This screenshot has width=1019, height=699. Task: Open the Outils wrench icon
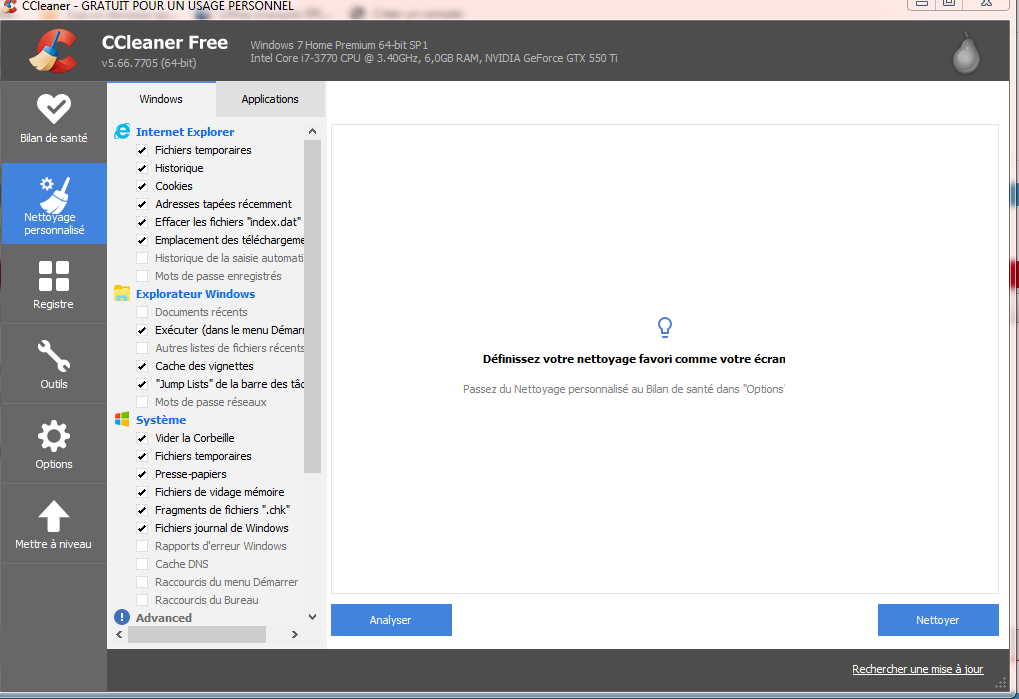click(x=53, y=356)
